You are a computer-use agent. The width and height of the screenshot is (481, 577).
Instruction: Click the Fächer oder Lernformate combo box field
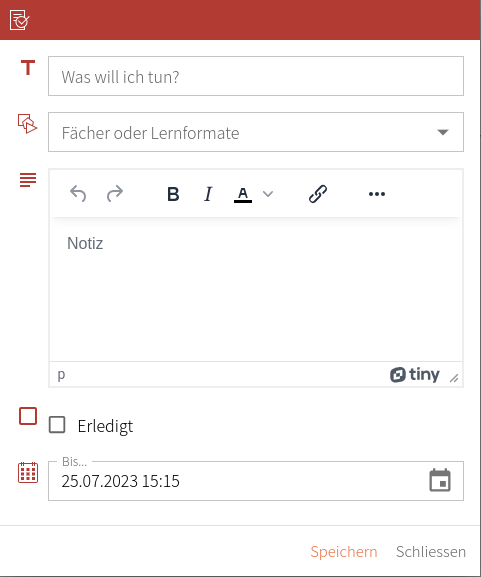coord(256,132)
